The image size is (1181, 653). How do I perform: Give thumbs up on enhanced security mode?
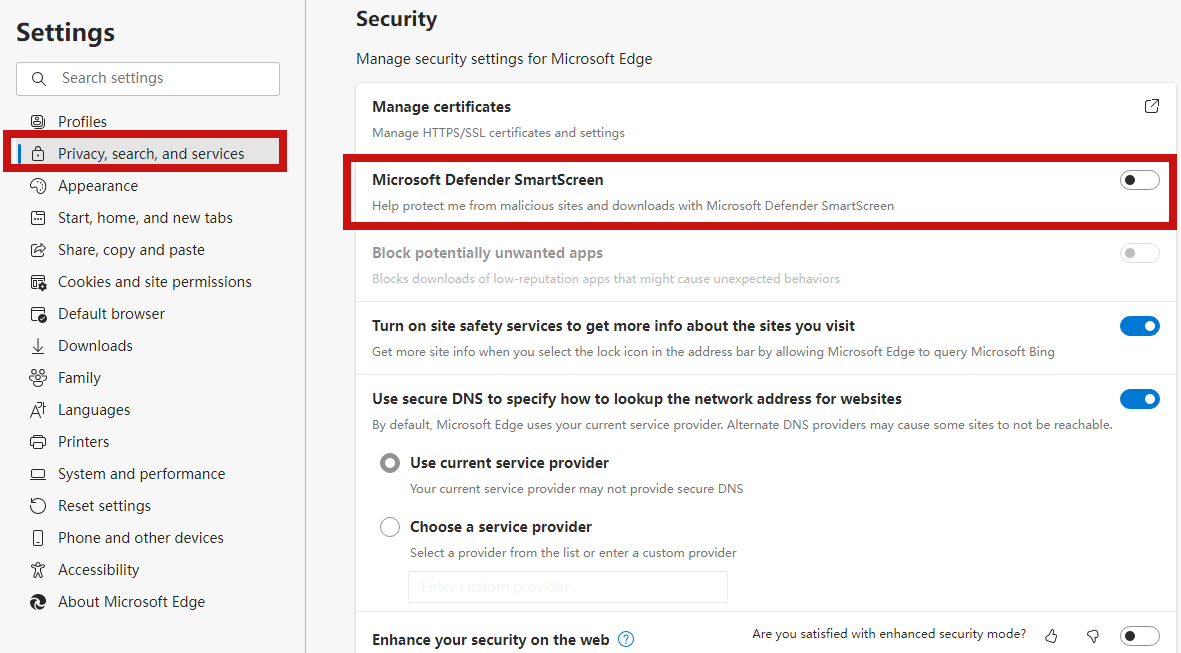1050,635
